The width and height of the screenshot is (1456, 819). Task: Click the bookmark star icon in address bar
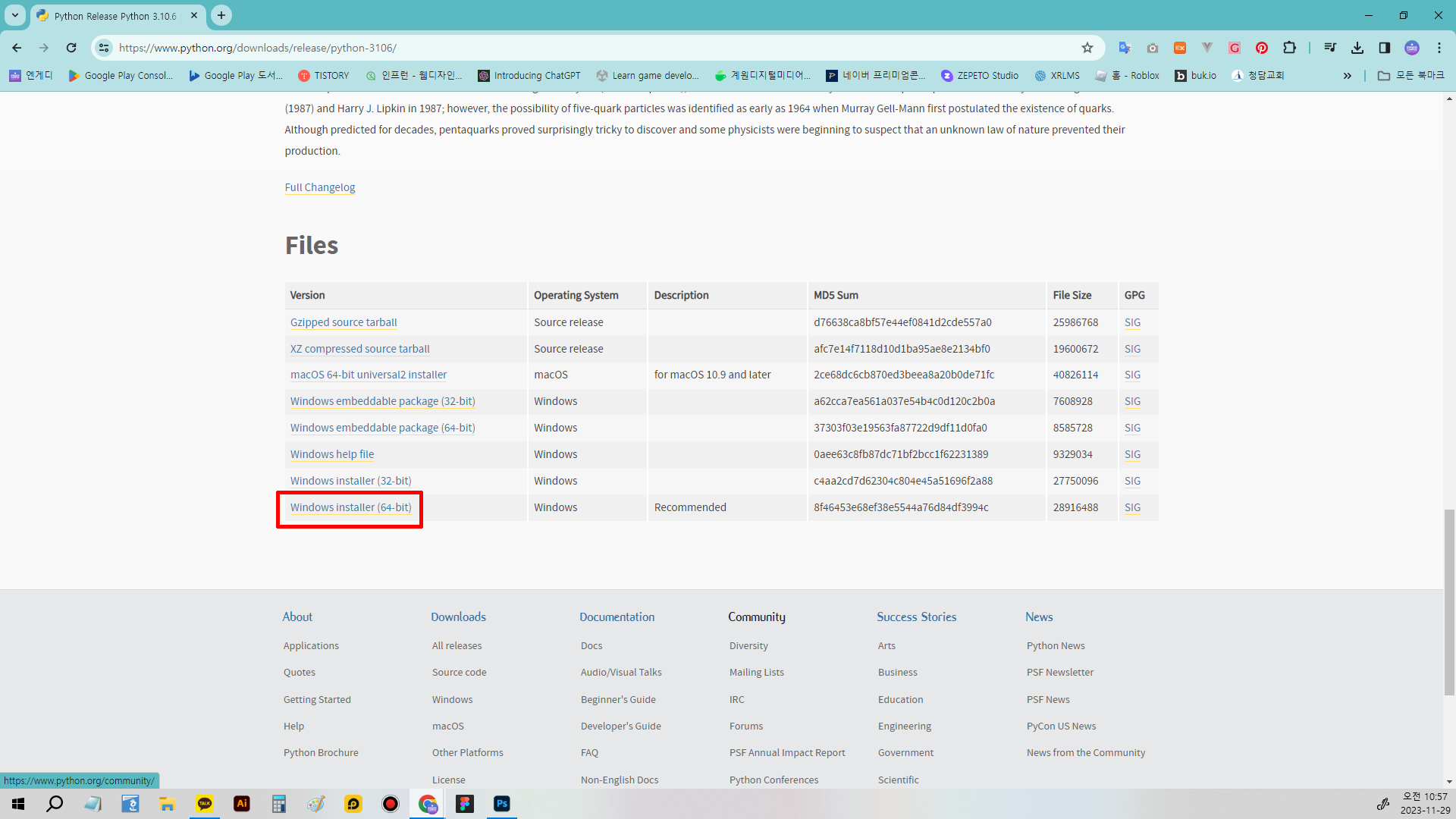(1087, 48)
